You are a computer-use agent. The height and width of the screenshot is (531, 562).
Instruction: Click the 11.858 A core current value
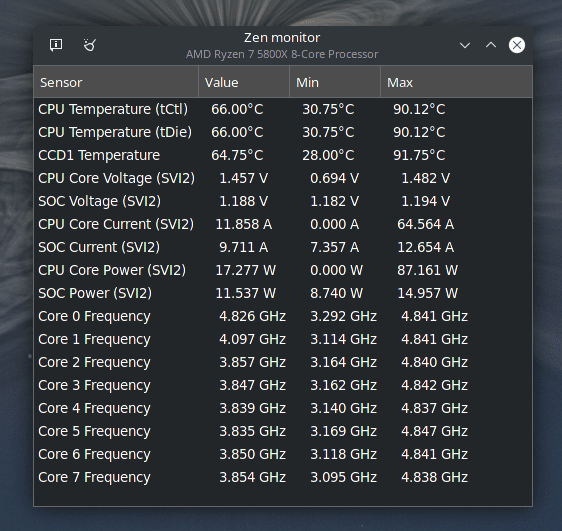coord(244,224)
